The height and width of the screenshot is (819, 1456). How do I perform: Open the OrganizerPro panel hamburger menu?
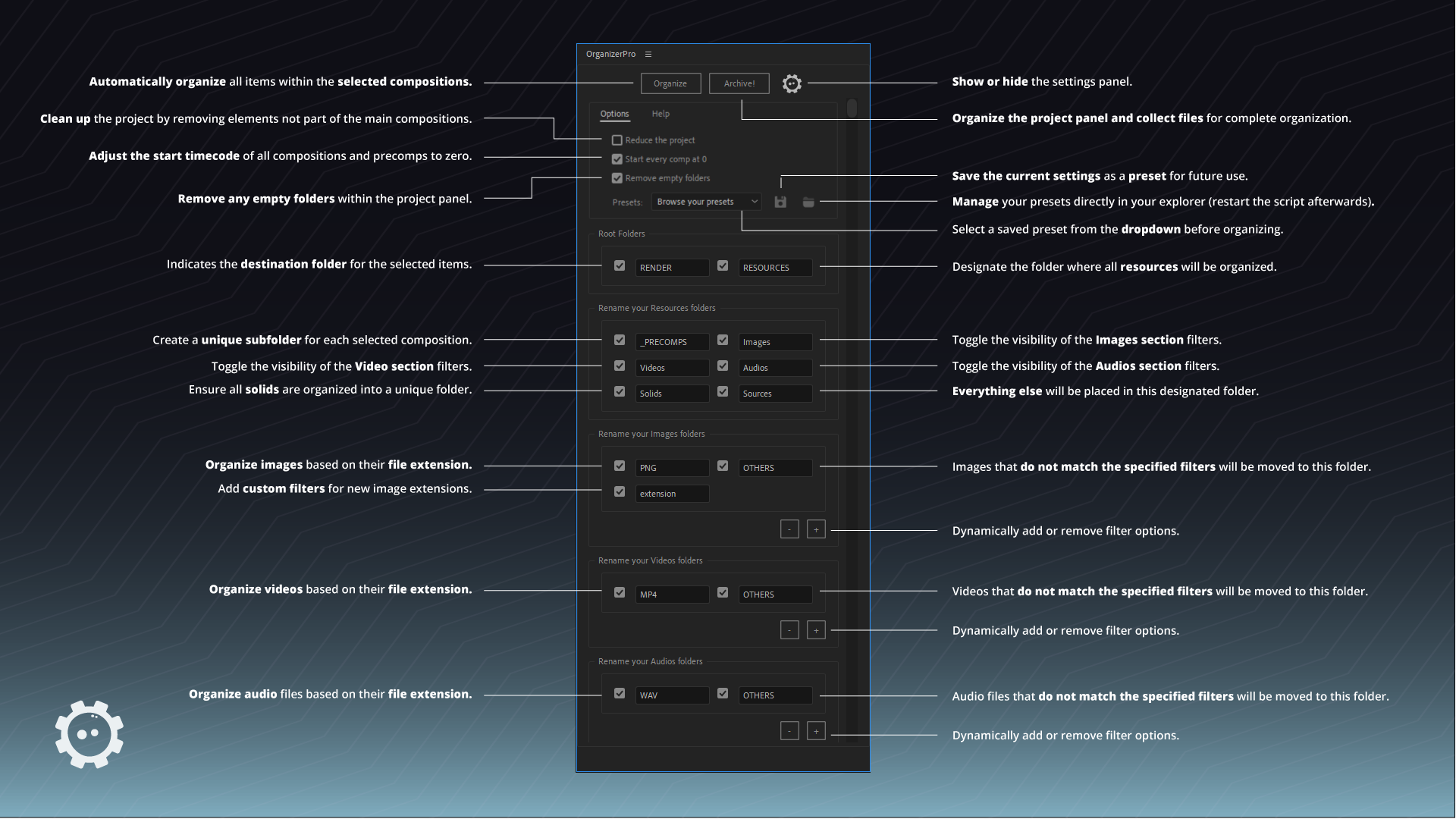click(648, 54)
